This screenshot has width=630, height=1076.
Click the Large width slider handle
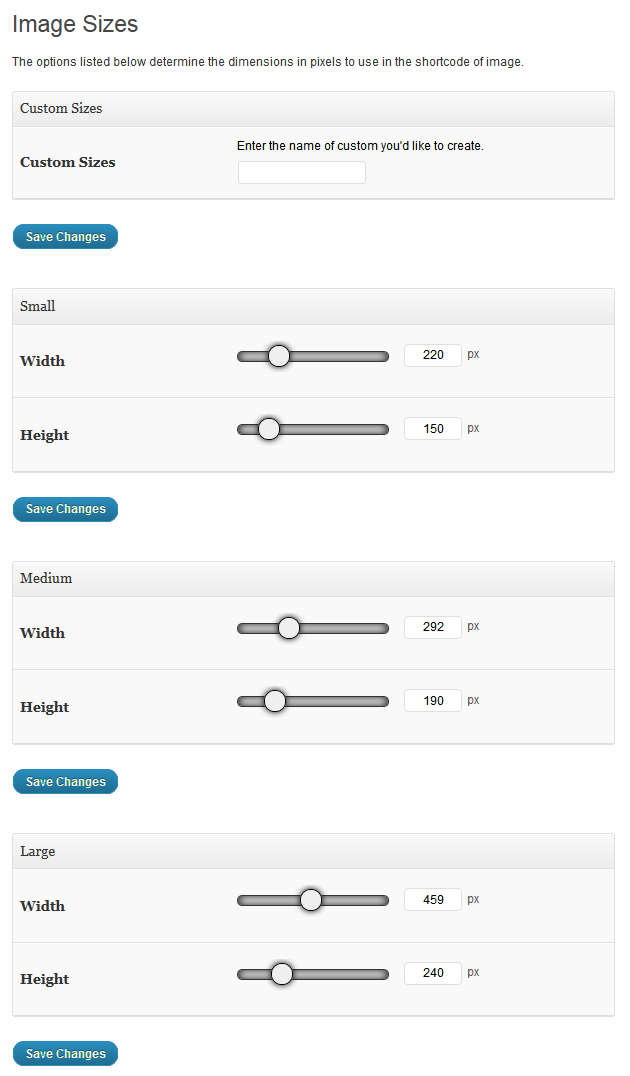(311, 900)
